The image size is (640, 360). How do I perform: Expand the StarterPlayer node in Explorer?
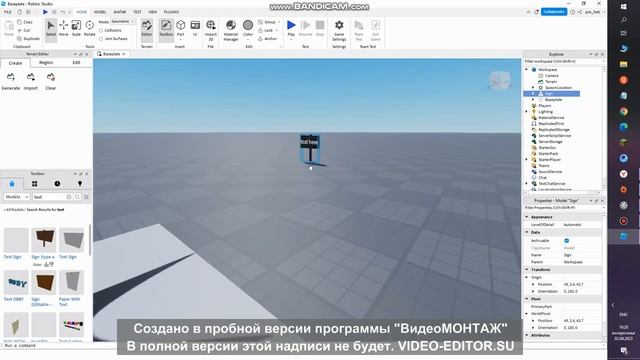527,160
